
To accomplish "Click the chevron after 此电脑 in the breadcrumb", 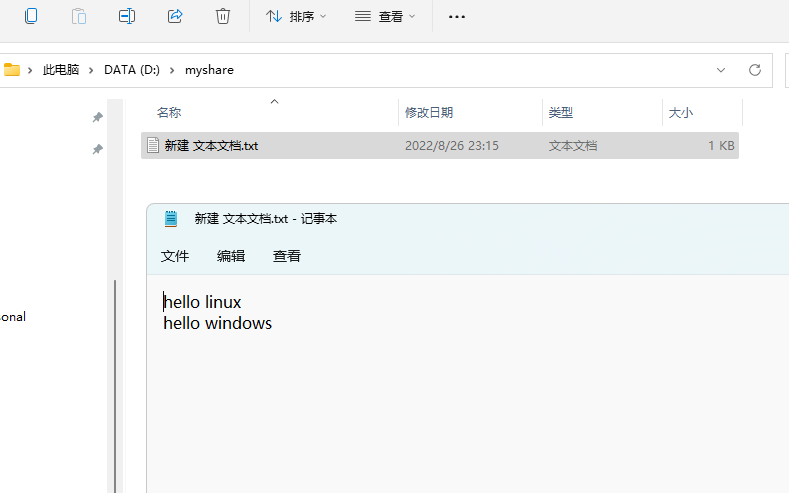I will [92, 70].
